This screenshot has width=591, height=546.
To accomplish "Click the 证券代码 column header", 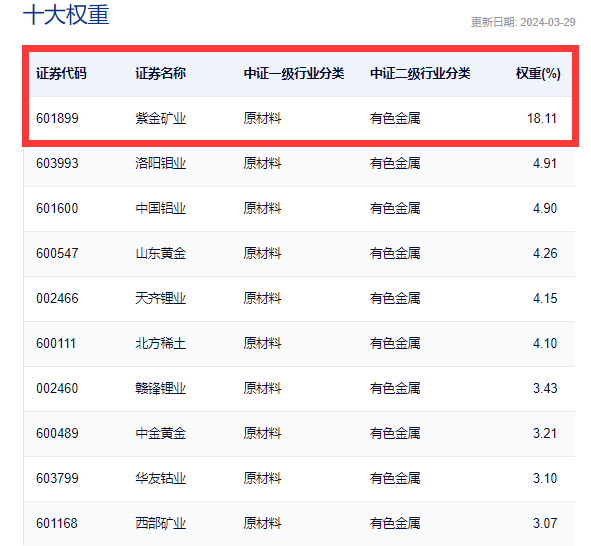I will (61, 73).
